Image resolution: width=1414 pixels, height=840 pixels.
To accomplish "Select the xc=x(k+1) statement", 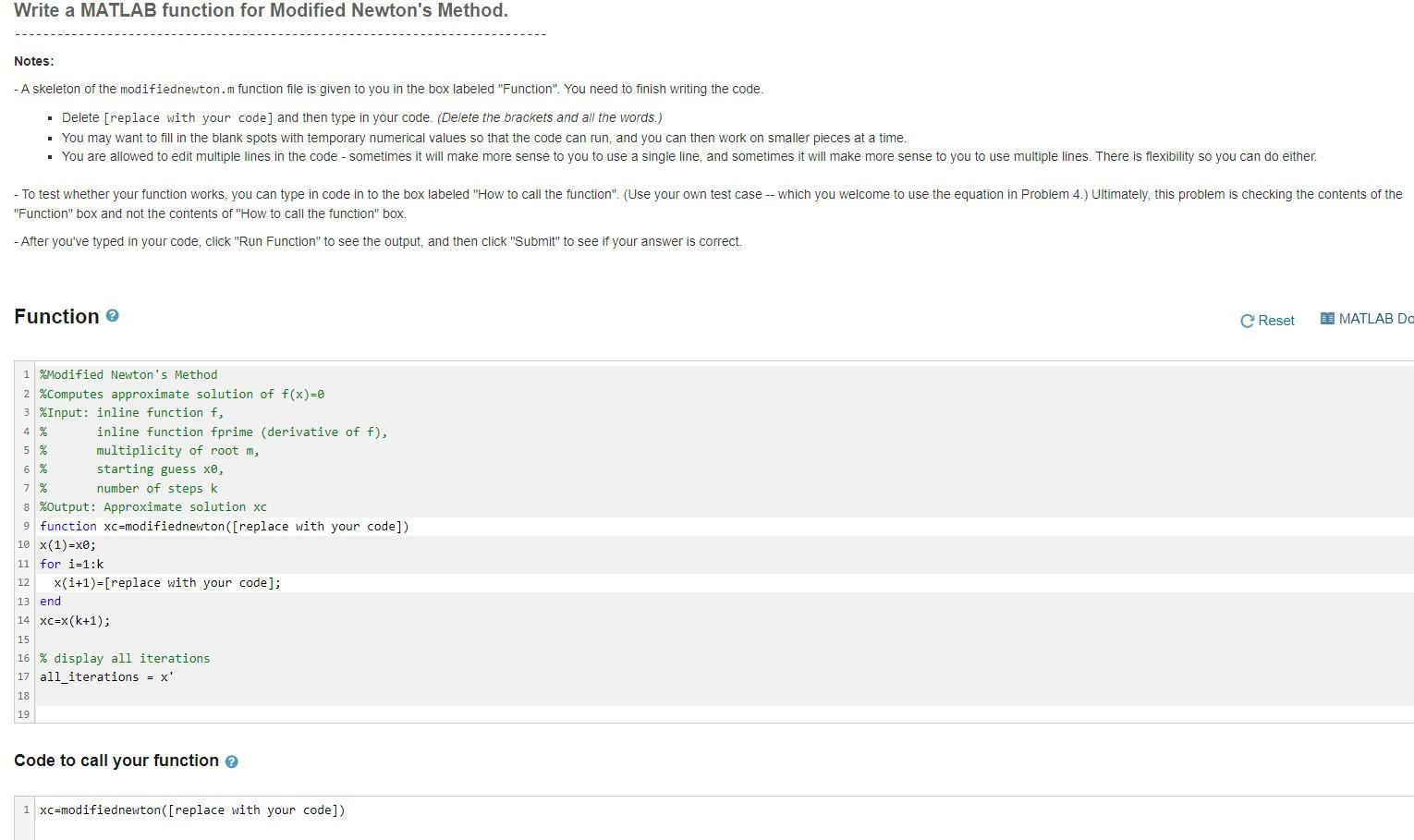I will pos(74,620).
